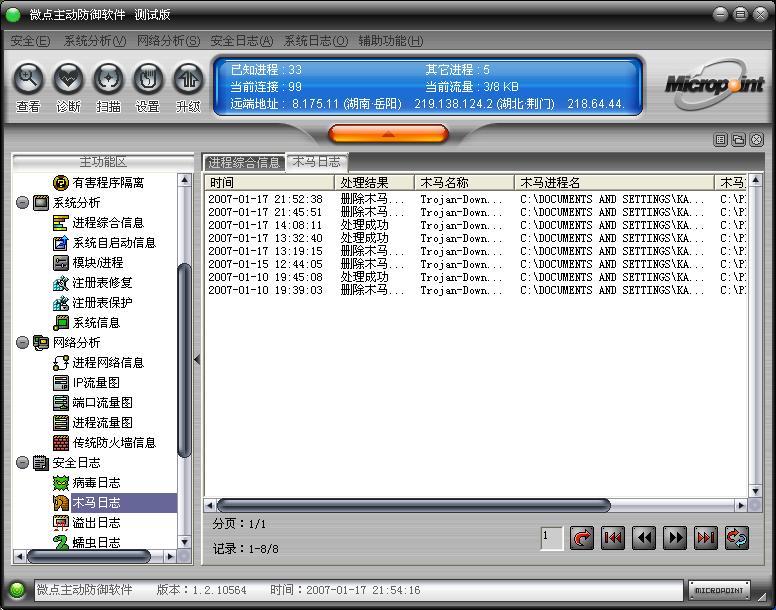Go to previous page of log

point(644,538)
